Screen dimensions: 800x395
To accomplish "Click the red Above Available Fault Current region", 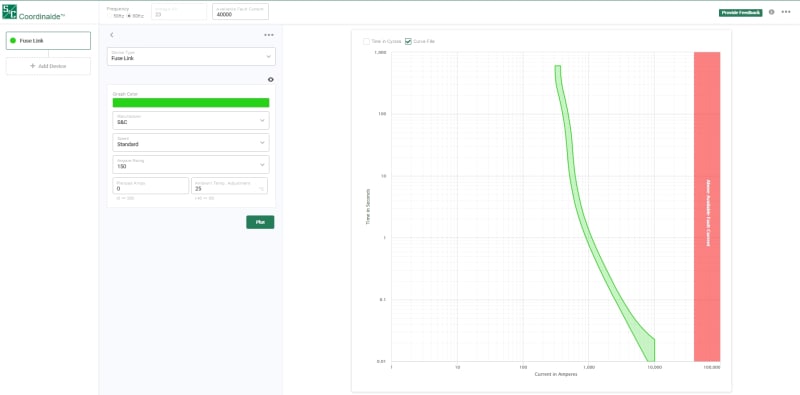I will (x=707, y=207).
